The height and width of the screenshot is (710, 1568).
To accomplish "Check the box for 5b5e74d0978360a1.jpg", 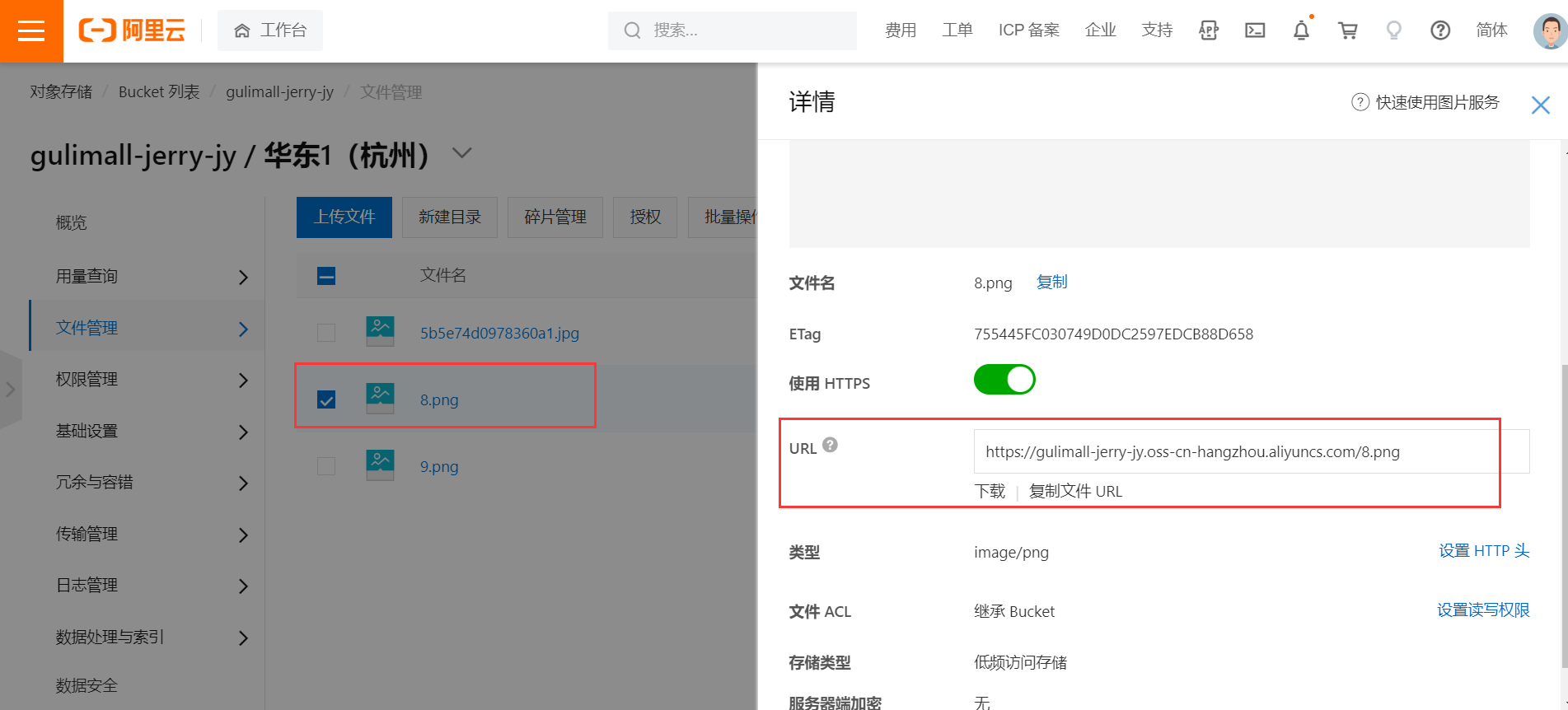I will [326, 333].
